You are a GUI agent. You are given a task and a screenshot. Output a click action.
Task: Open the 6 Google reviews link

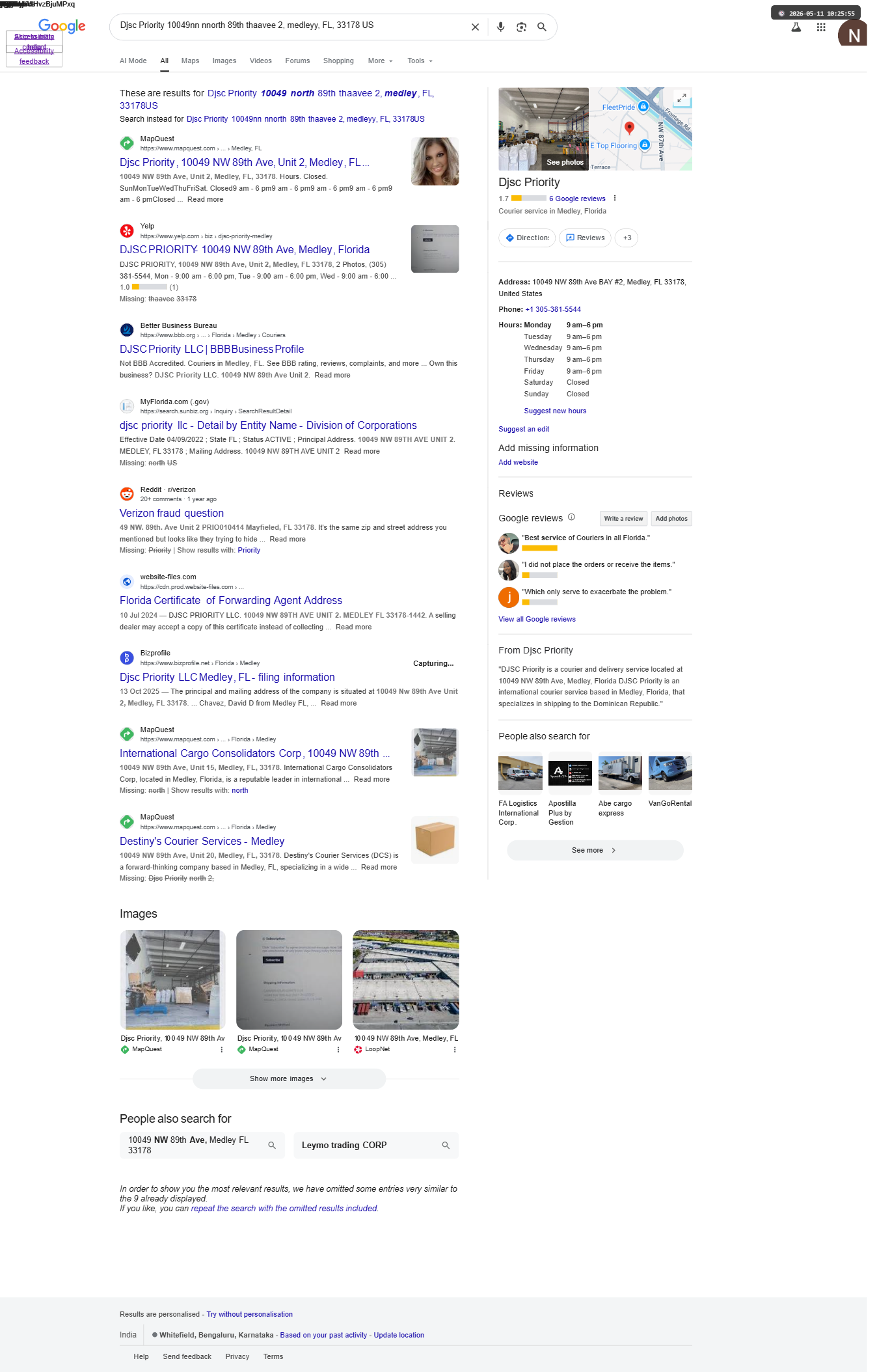[577, 199]
